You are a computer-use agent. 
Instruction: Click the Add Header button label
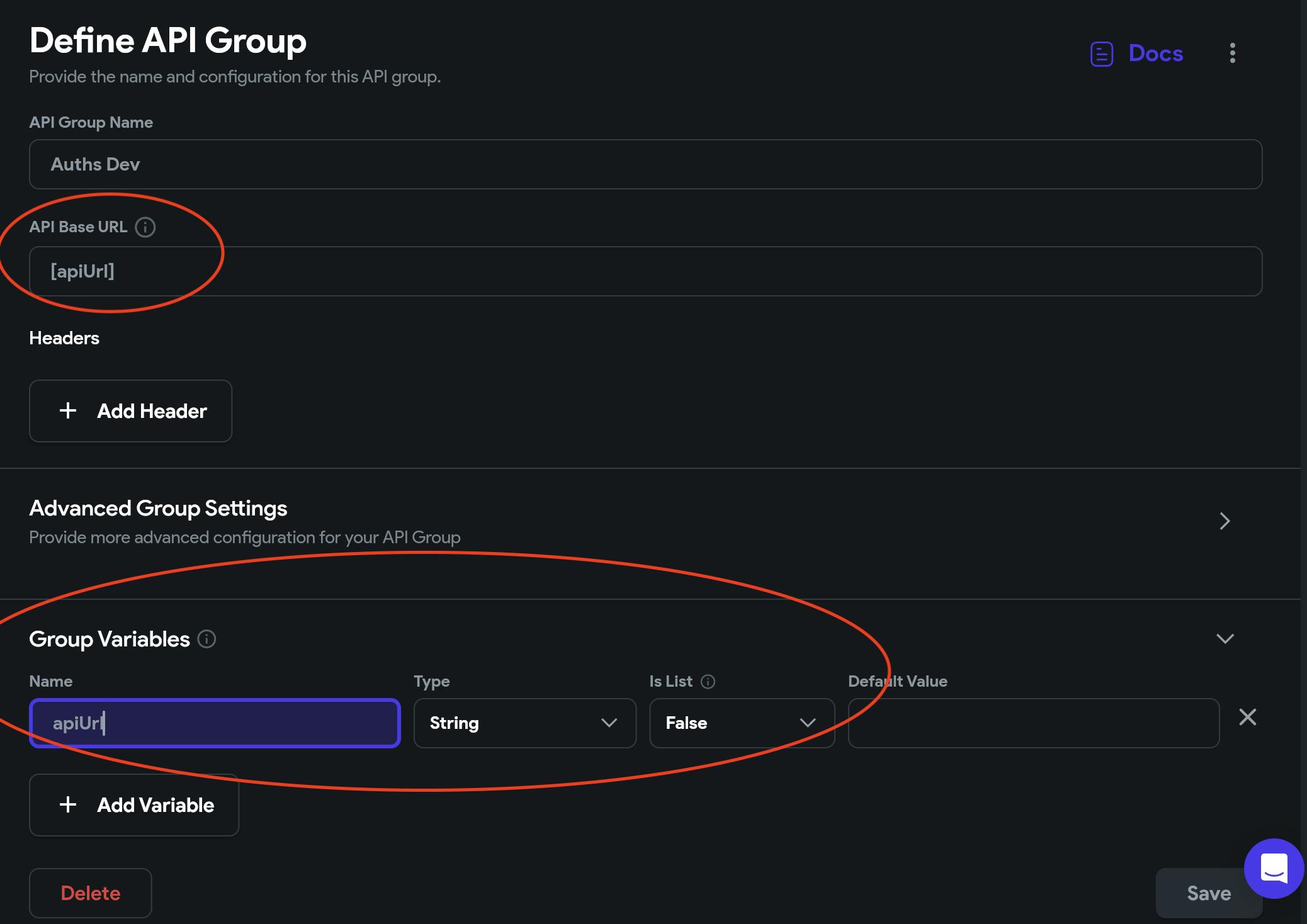(152, 411)
